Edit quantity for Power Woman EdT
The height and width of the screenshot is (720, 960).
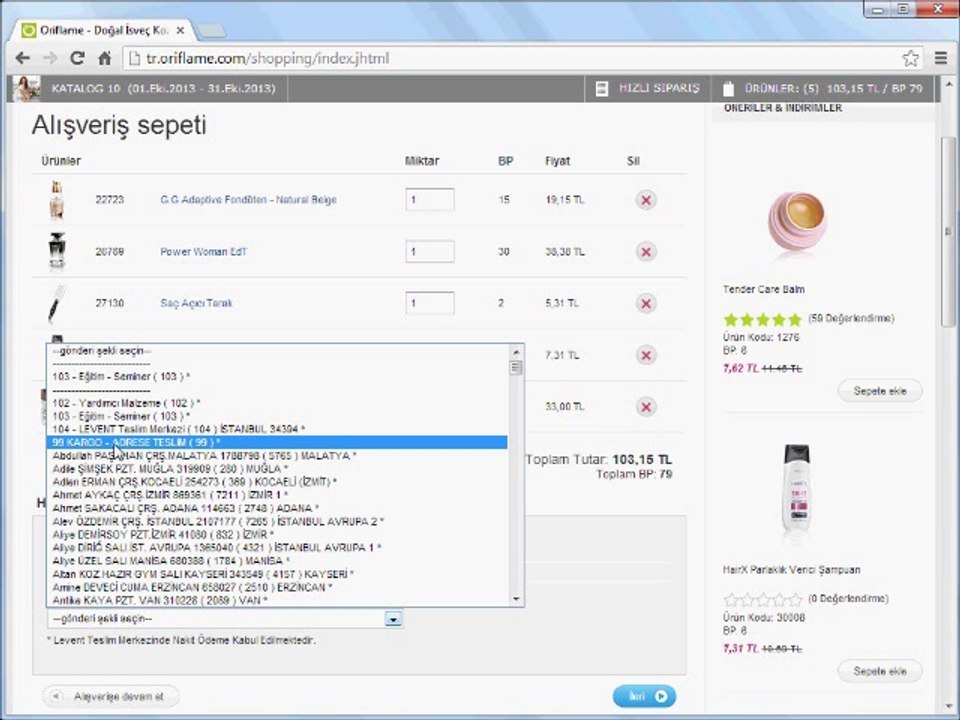[x=430, y=252]
